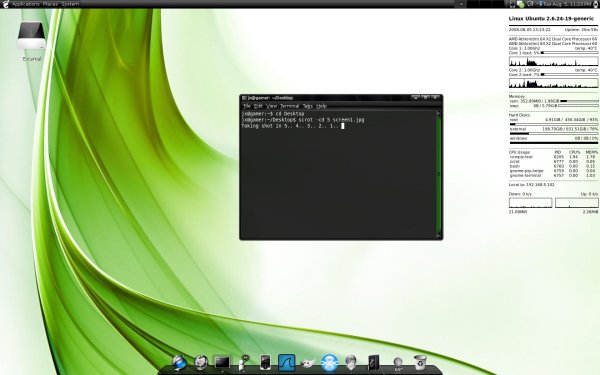Click the 'Taking shot in 5.. 4..' terminal line
Viewport: 600px width, 375px height.
click(293, 126)
